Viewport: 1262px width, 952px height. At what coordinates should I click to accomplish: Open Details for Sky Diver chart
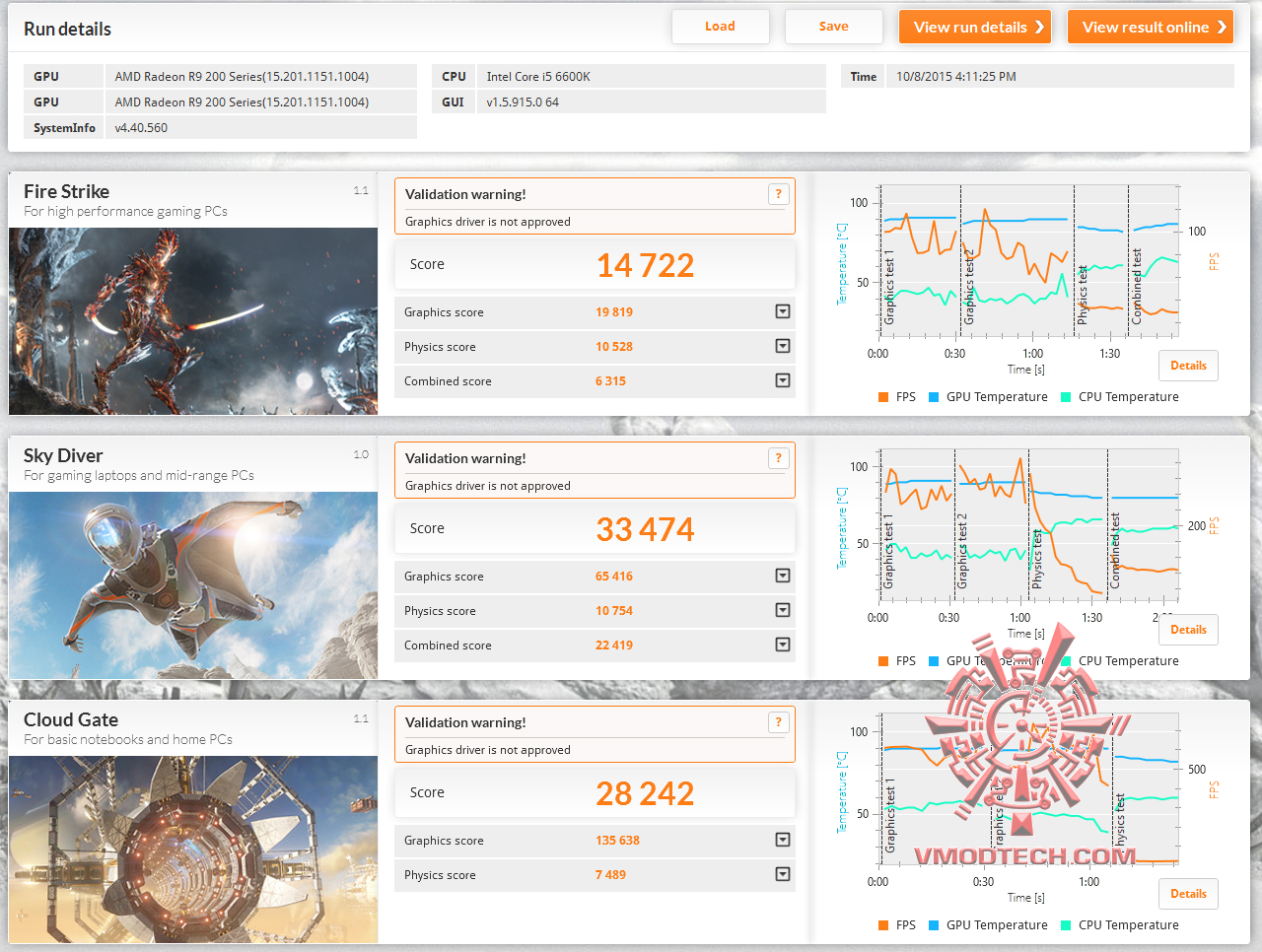[x=1188, y=630]
